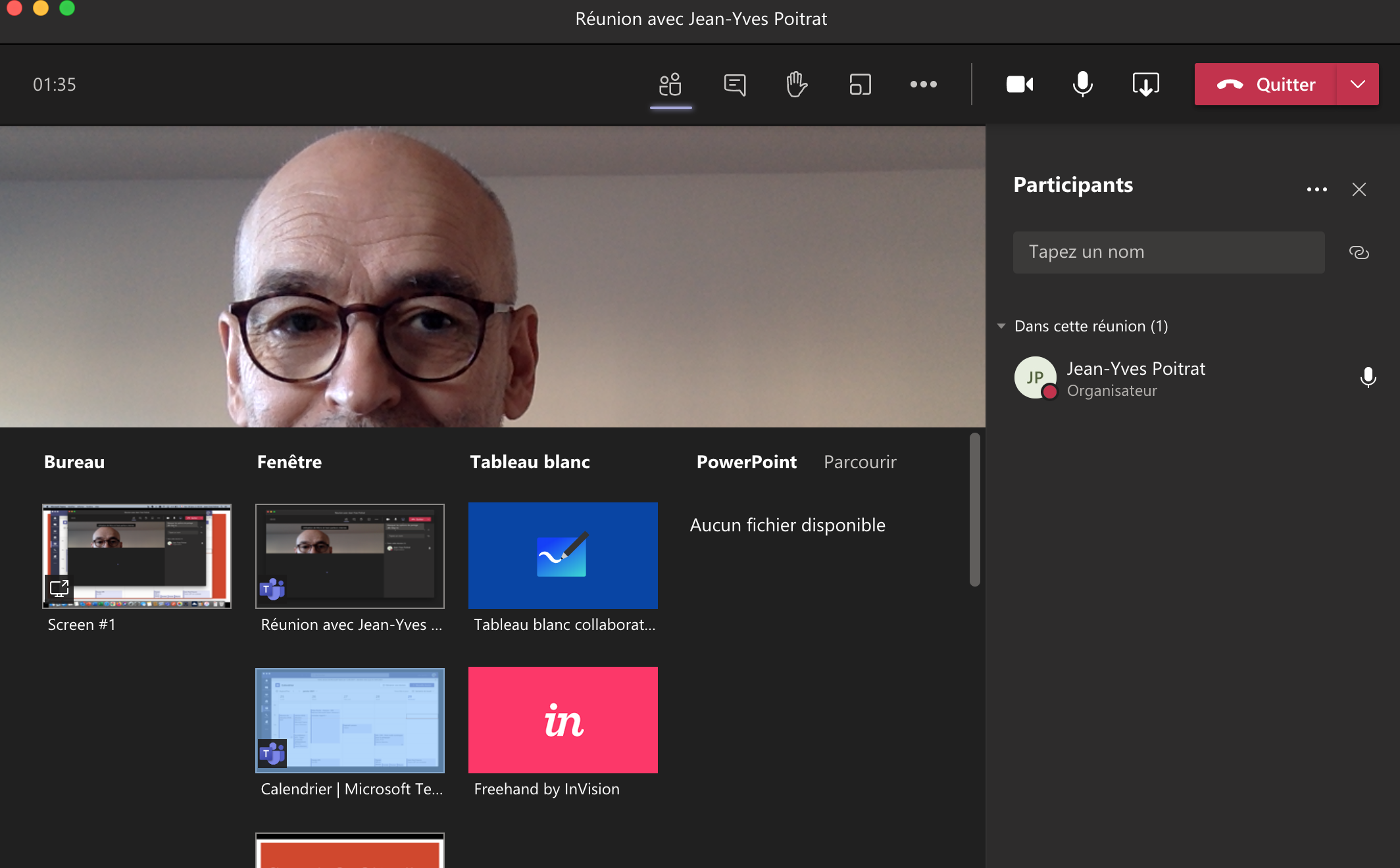Click the 'Tapez un nom' field

pos(1168,252)
